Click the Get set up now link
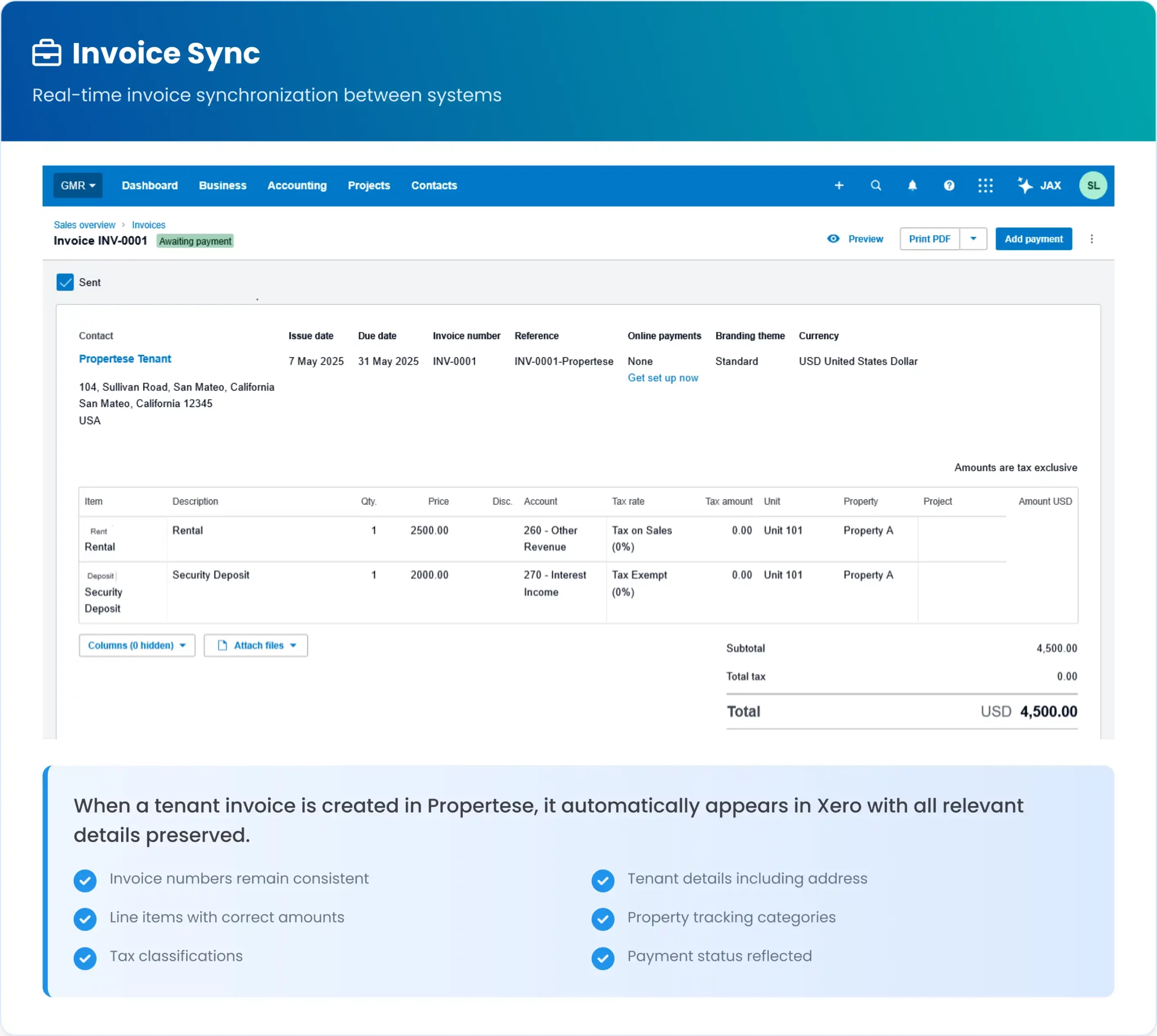1157x1036 pixels. pos(663,377)
